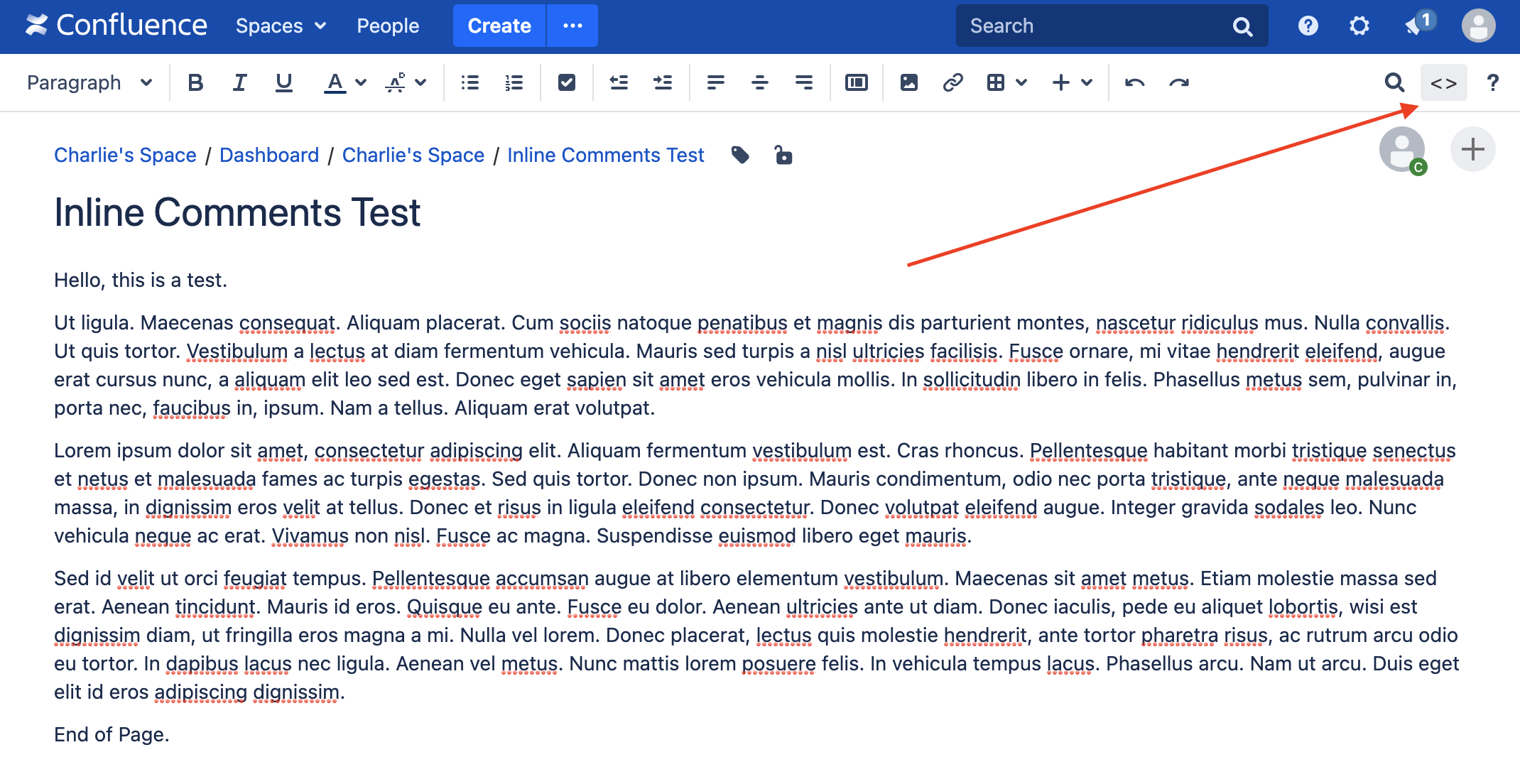Go to People in the header

(388, 26)
